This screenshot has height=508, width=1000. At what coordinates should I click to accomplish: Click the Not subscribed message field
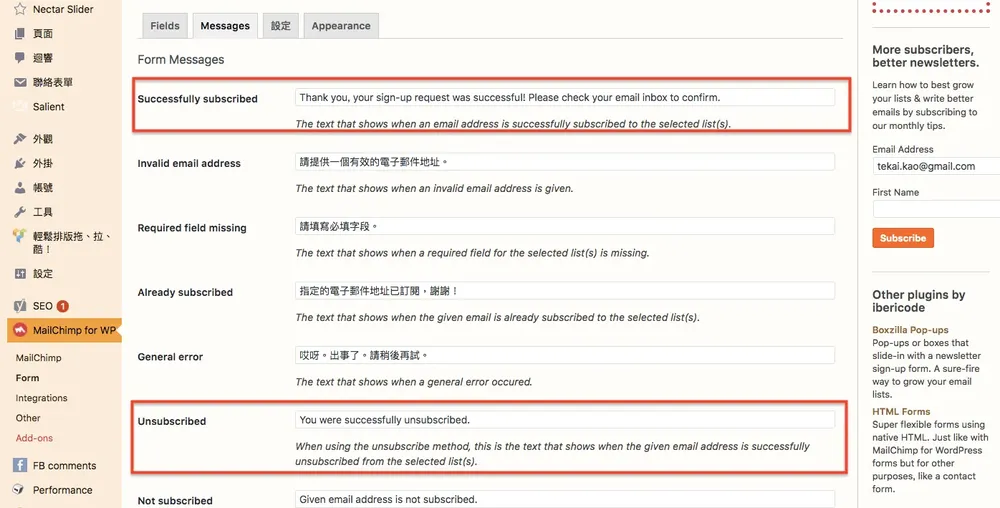[x=565, y=499]
